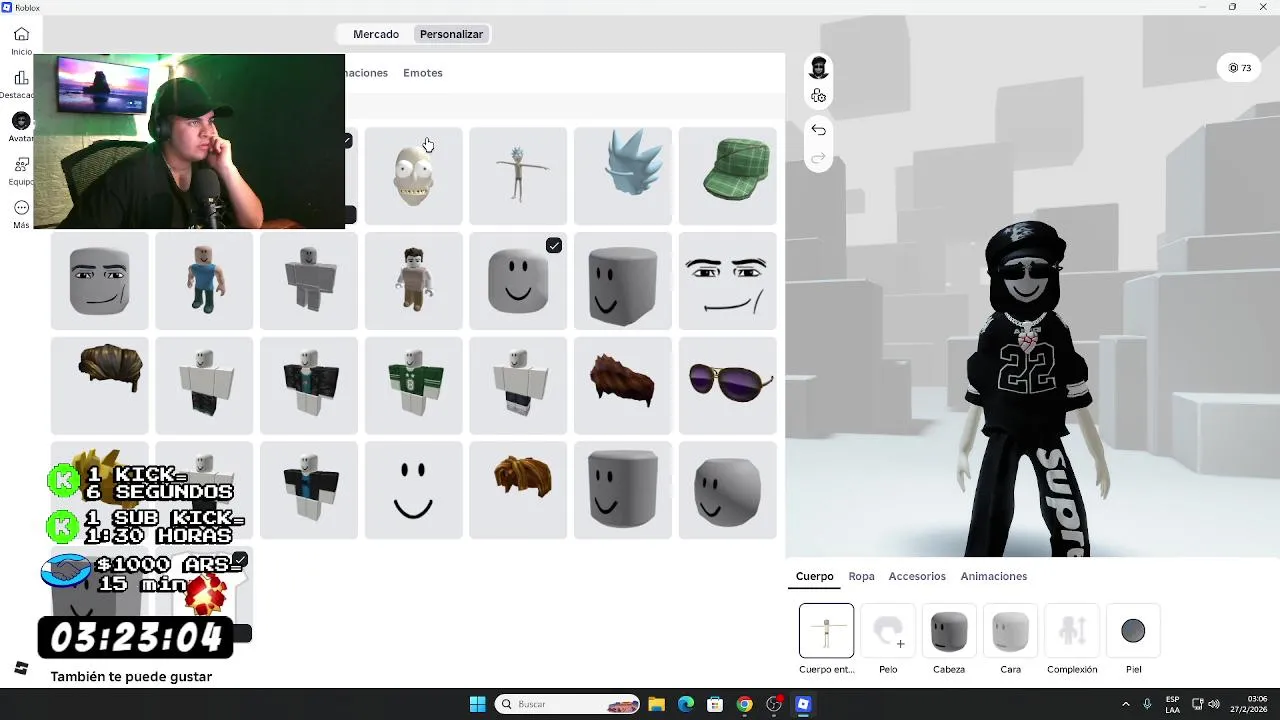Viewport: 1280px width, 720px height.
Task: Go to Inicio in the sidebar
Action: (x=21, y=40)
